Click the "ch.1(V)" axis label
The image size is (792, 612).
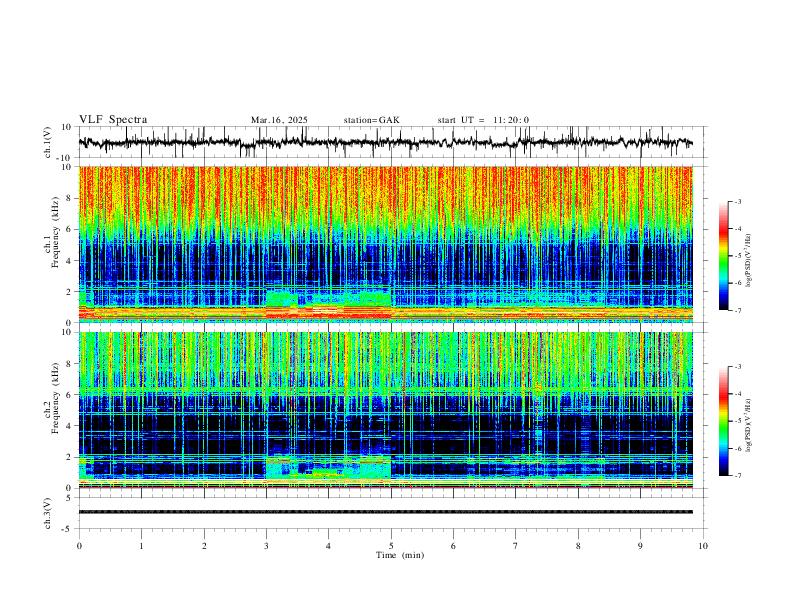tap(48, 142)
